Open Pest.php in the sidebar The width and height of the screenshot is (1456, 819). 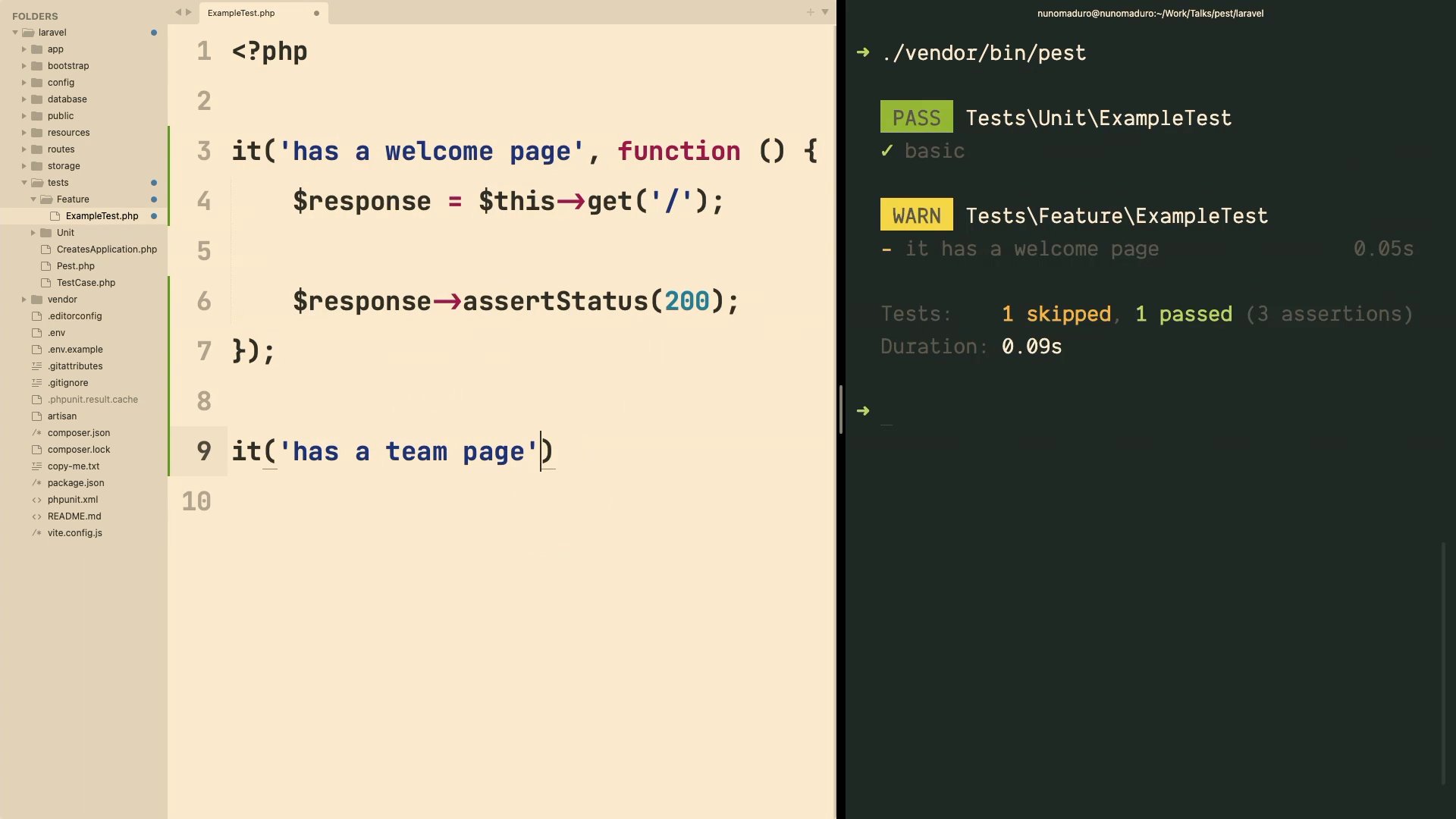tap(75, 266)
